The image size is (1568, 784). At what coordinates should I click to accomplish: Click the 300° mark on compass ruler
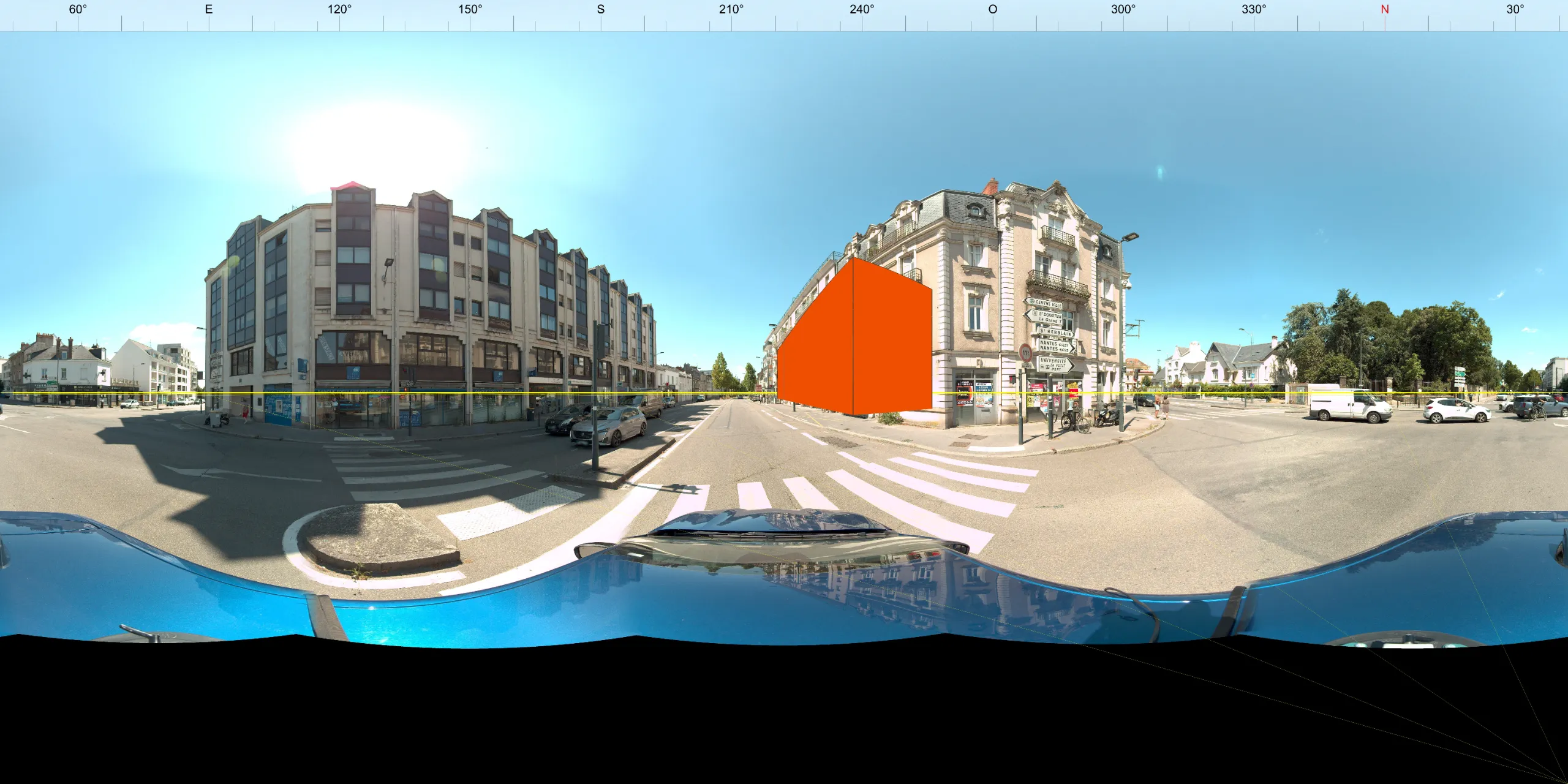click(x=1123, y=9)
